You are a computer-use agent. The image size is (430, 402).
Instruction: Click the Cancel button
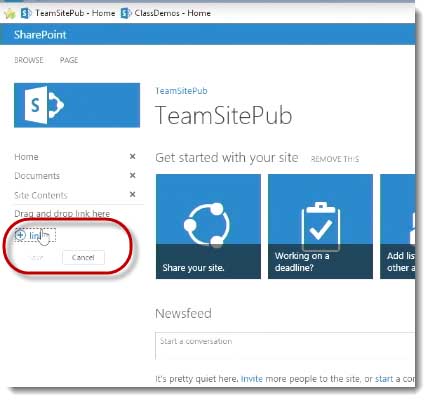tap(83, 257)
